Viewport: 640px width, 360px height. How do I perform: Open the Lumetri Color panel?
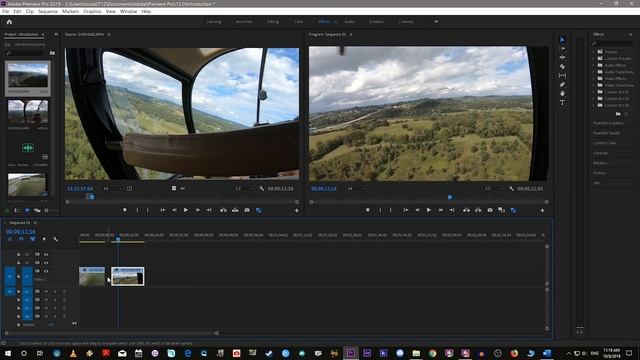point(604,143)
